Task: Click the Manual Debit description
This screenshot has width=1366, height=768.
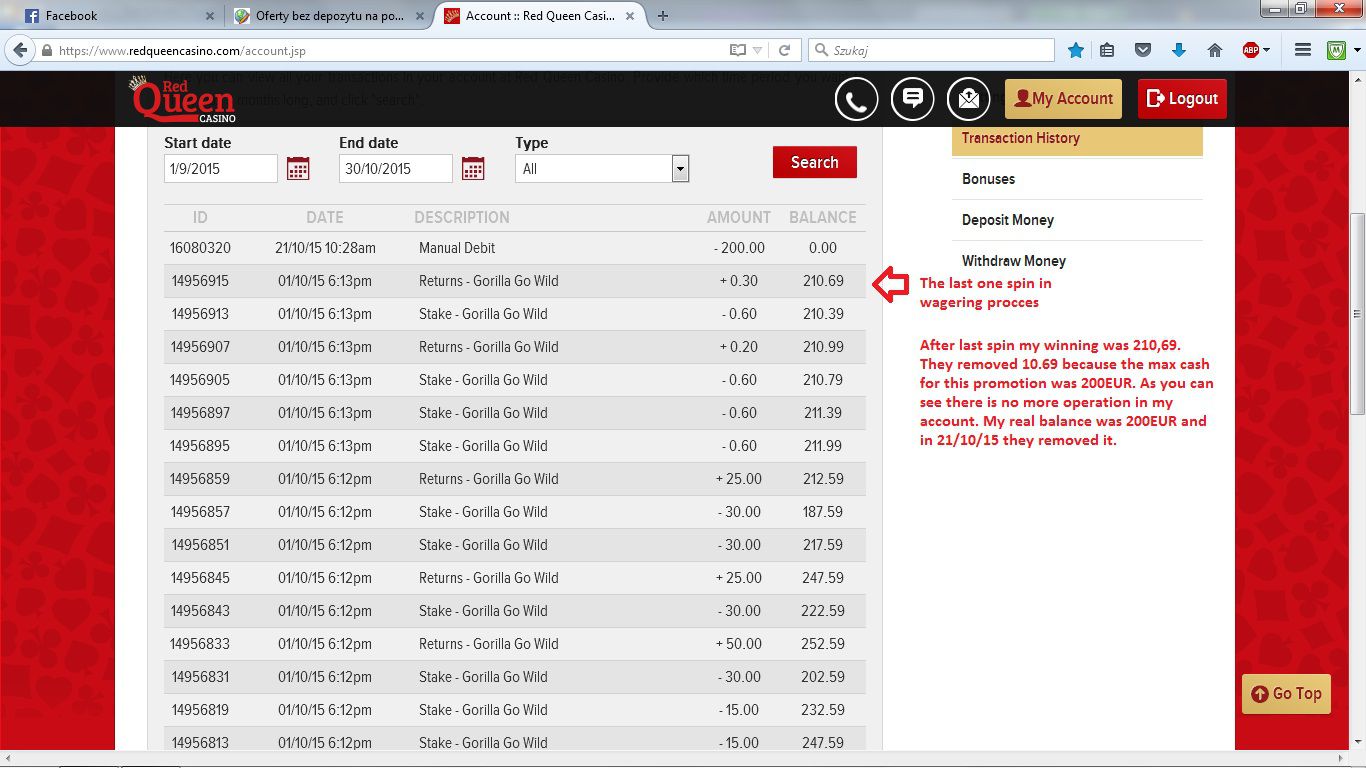Action: tap(457, 248)
